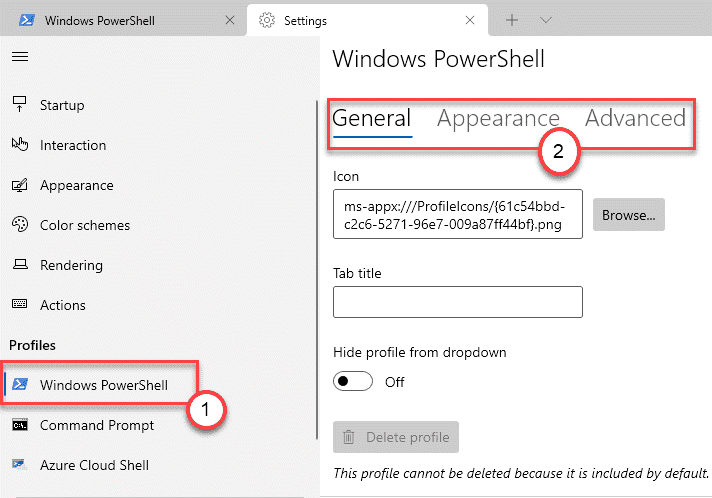Click the Browse... button for icon

tap(628, 215)
